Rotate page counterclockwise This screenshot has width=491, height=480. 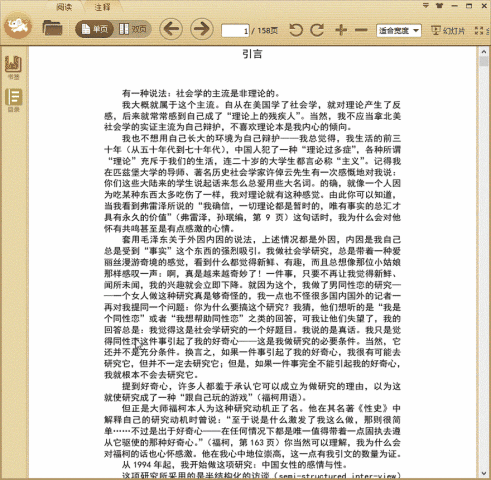tap(296, 30)
